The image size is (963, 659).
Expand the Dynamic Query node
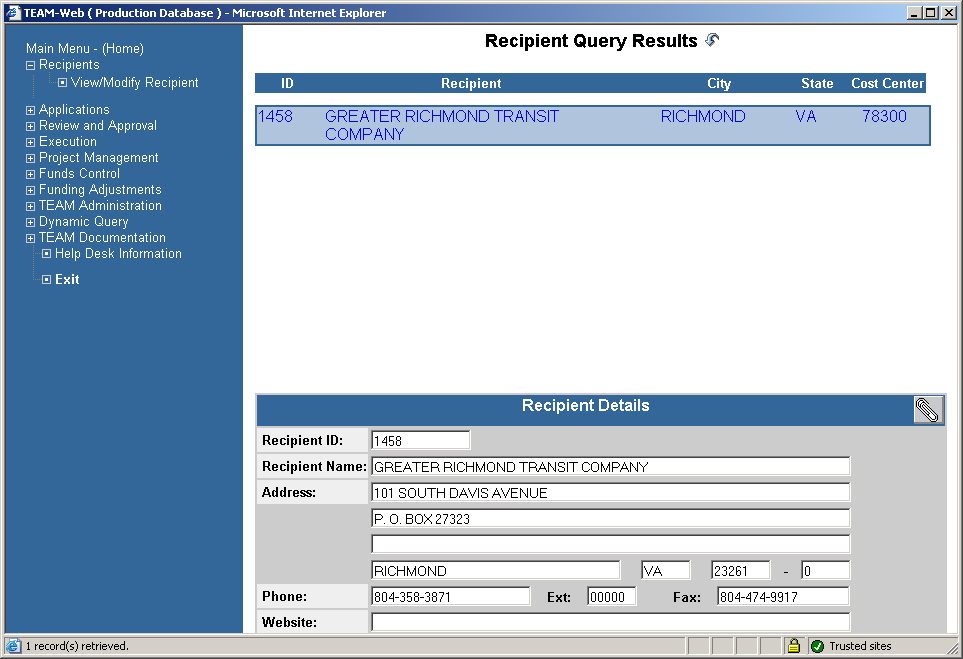[x=30, y=222]
